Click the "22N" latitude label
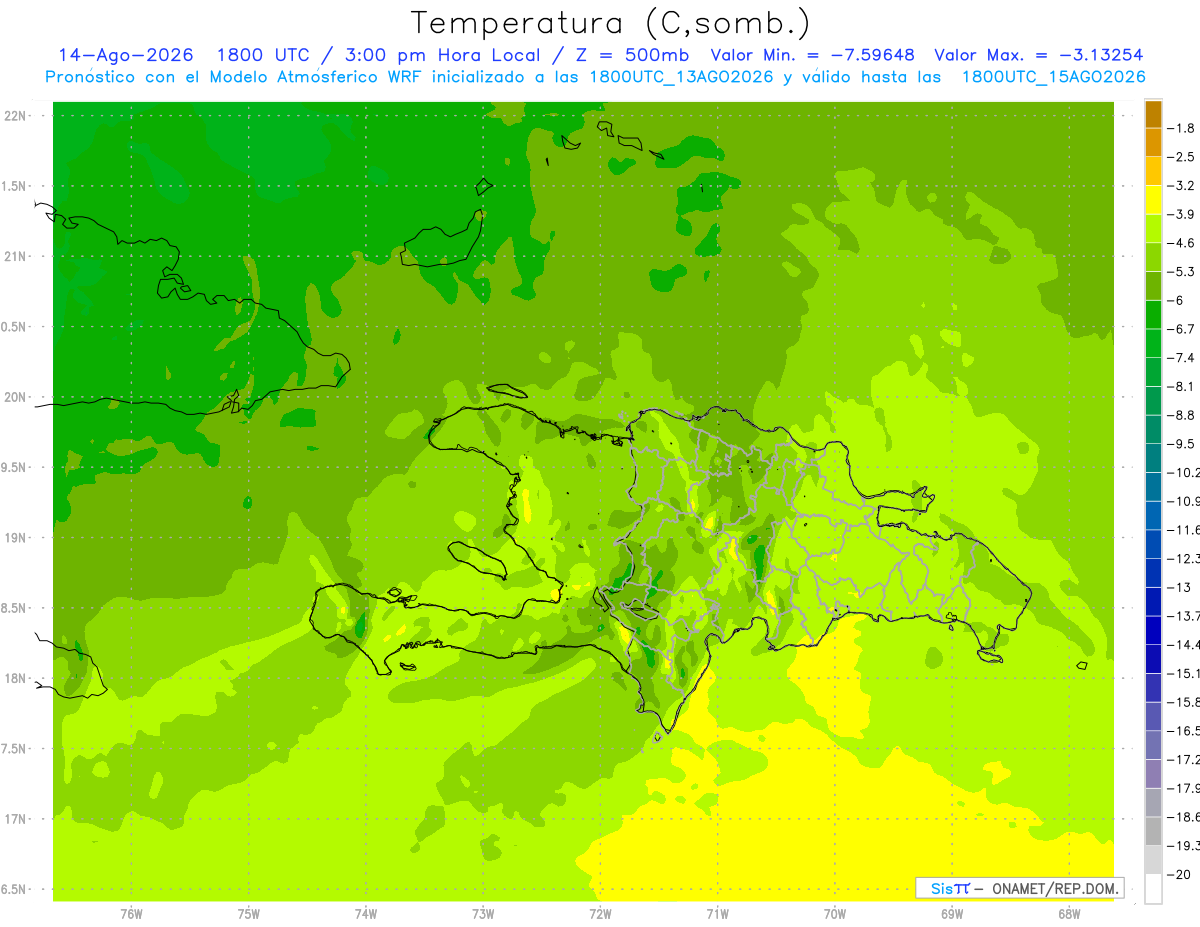Viewport: 1200px width, 927px height. tap(17, 116)
